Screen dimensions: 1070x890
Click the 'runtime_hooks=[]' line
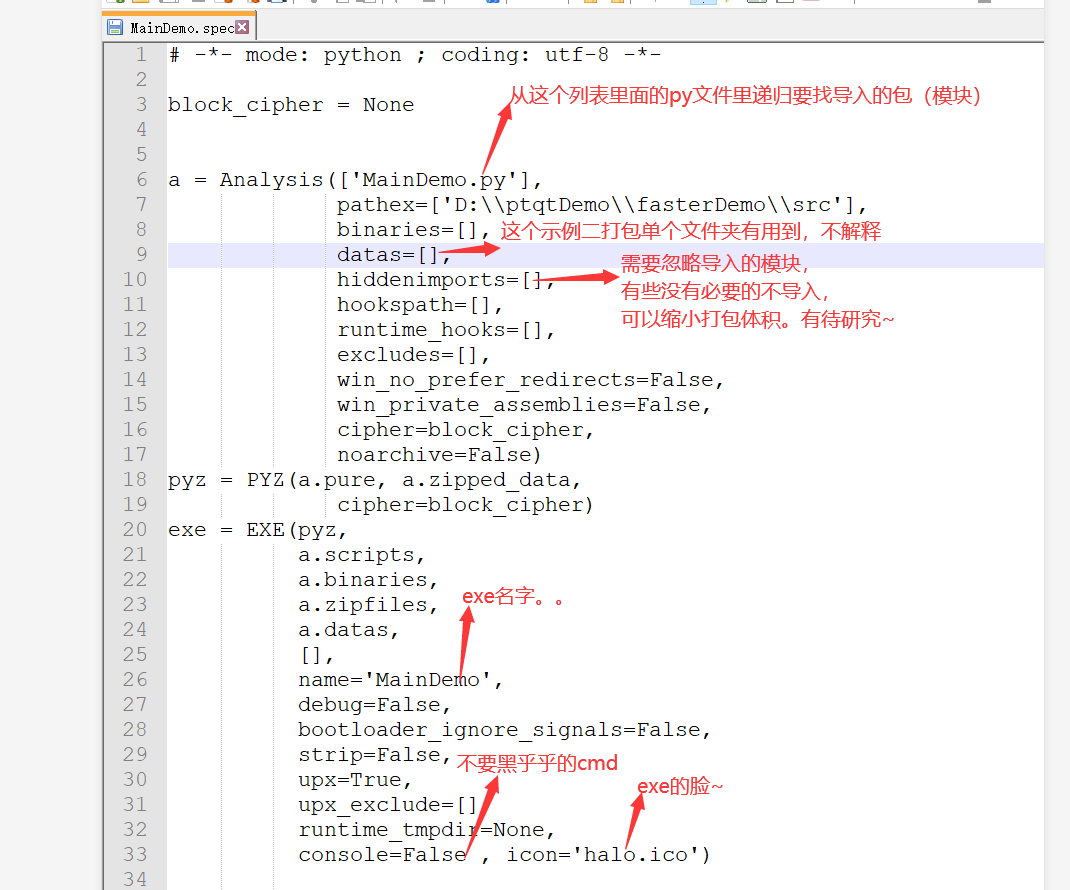pyautogui.click(x=446, y=330)
